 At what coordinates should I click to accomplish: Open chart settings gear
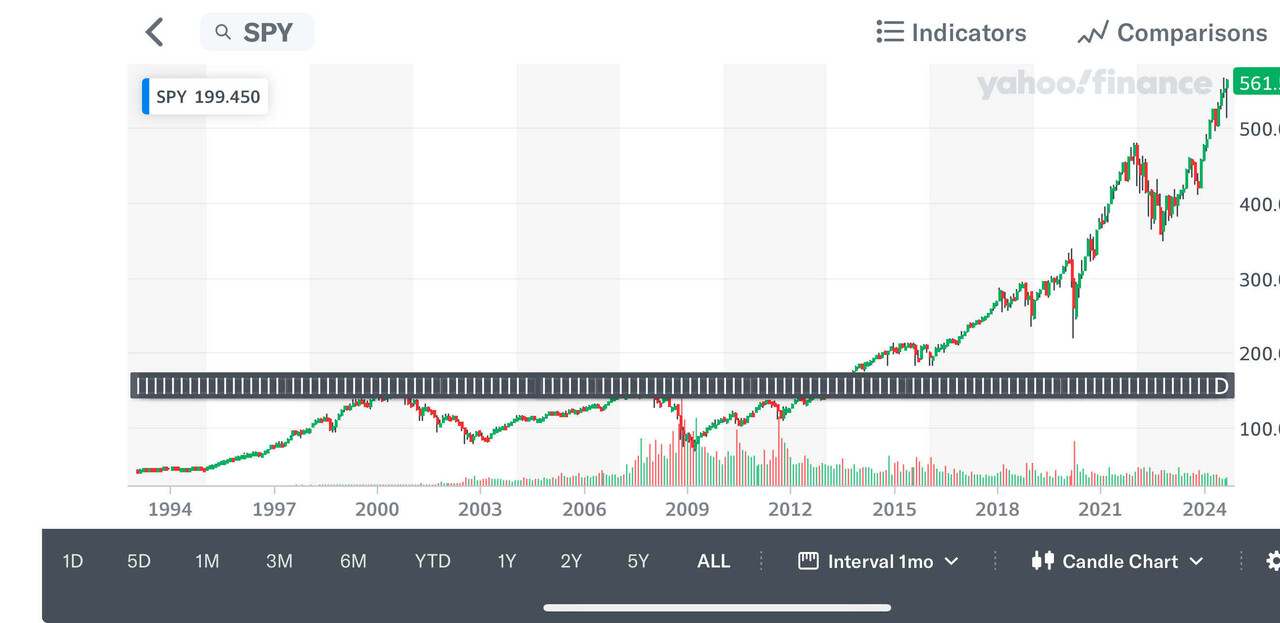point(1272,561)
